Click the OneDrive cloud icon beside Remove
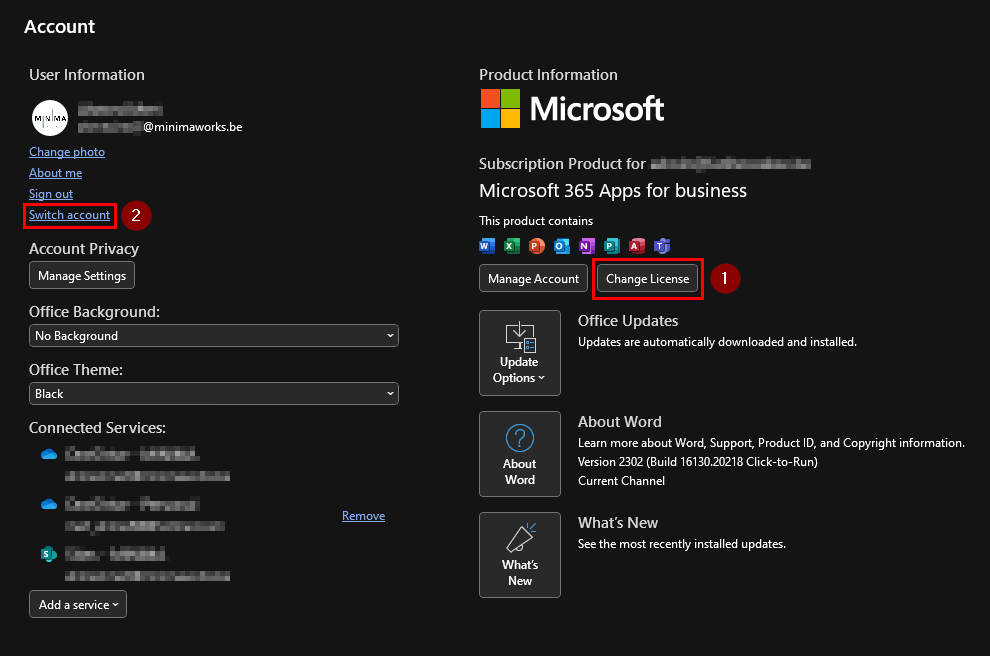 (49, 504)
